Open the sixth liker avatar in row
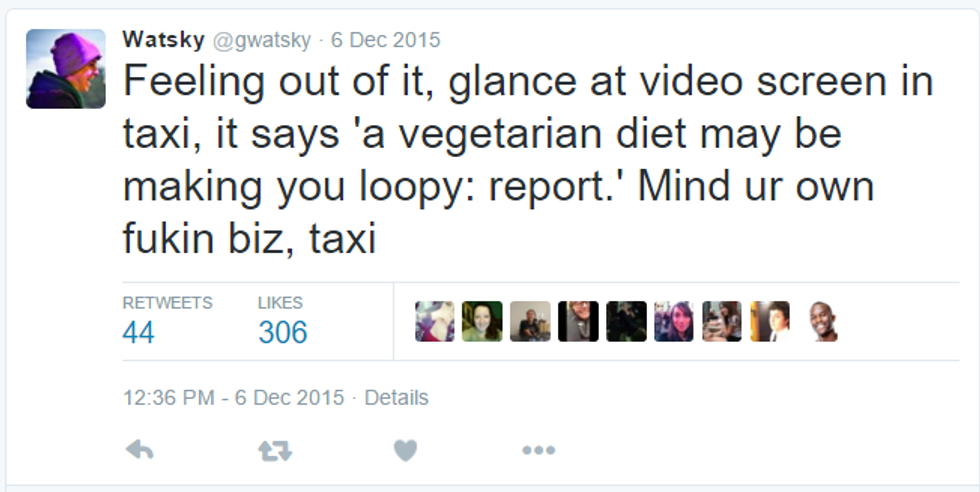Viewport: 980px width, 492px height. 674,321
